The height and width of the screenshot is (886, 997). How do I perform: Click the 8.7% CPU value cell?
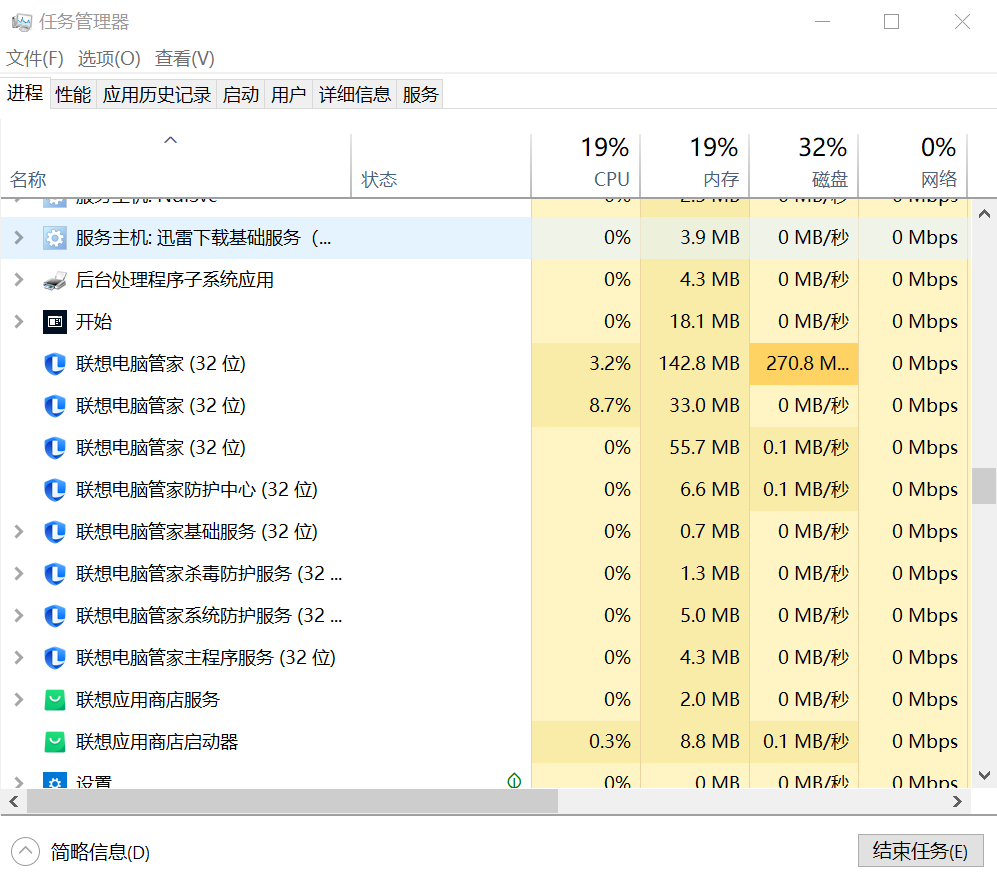pyautogui.click(x=586, y=406)
